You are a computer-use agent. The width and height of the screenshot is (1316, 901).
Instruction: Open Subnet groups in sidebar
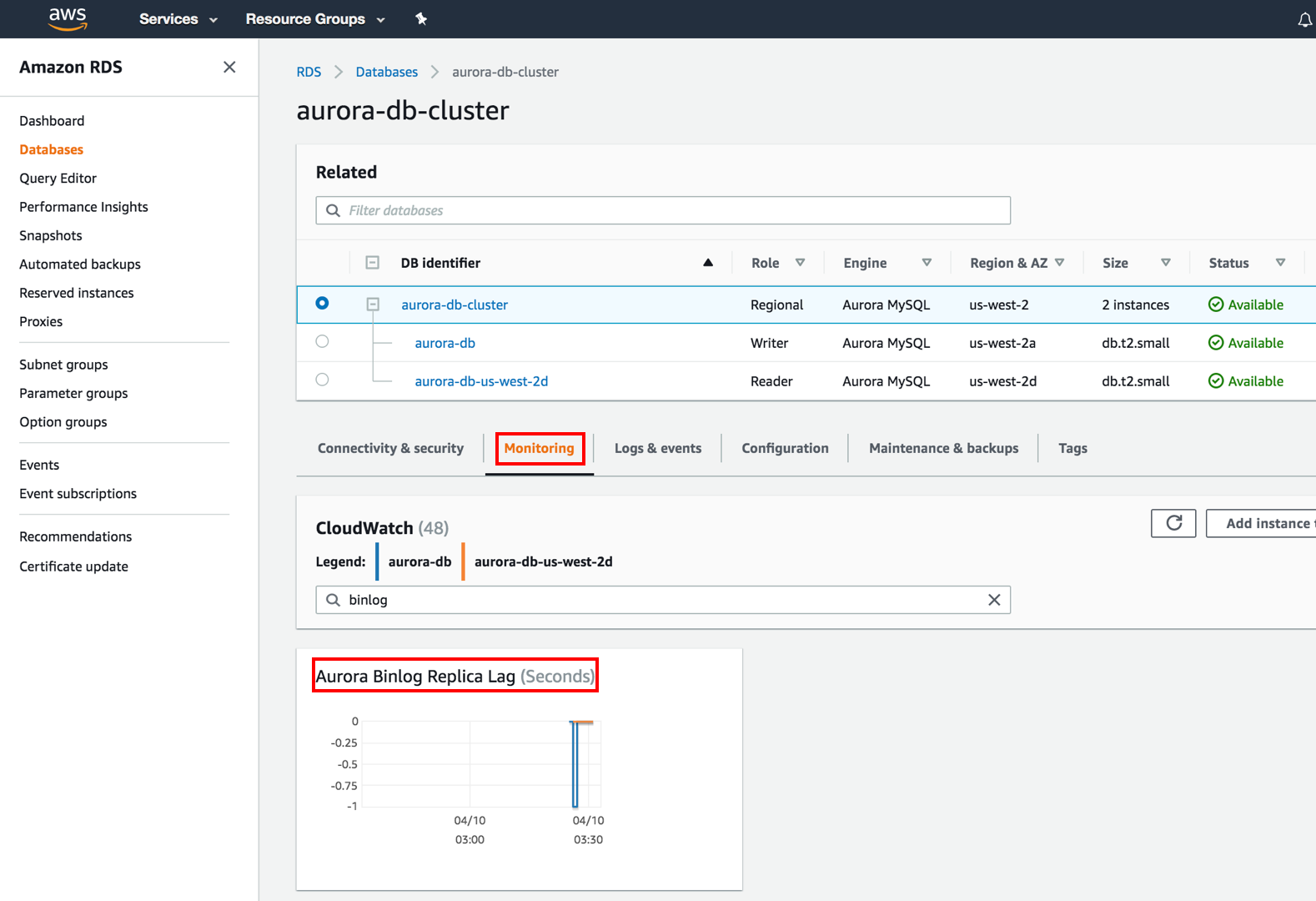click(x=63, y=365)
